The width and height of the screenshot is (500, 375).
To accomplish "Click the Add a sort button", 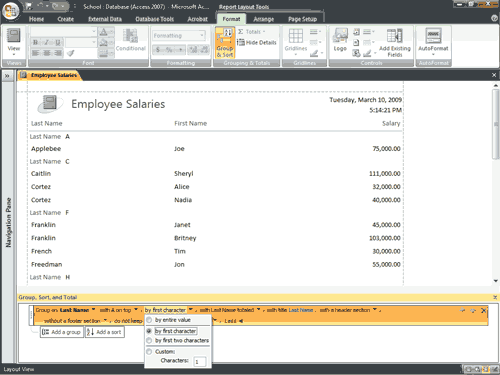I will pos(105,332).
